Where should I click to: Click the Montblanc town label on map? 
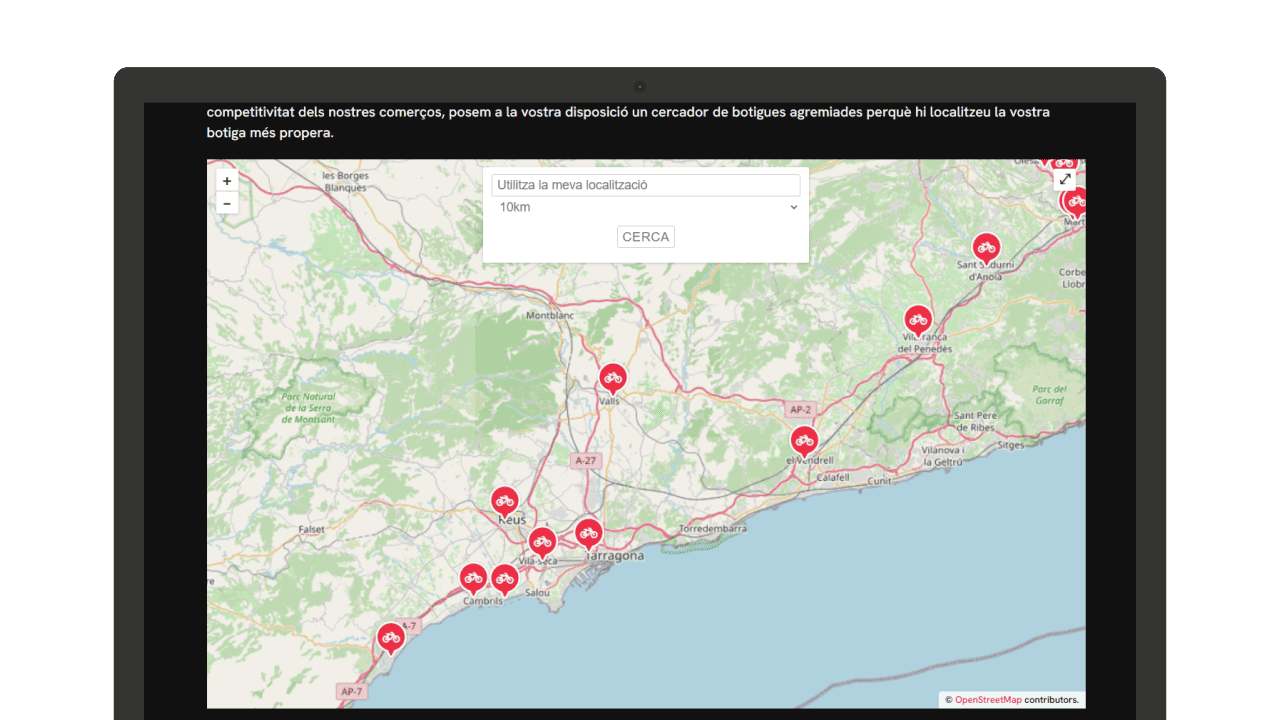(x=551, y=315)
